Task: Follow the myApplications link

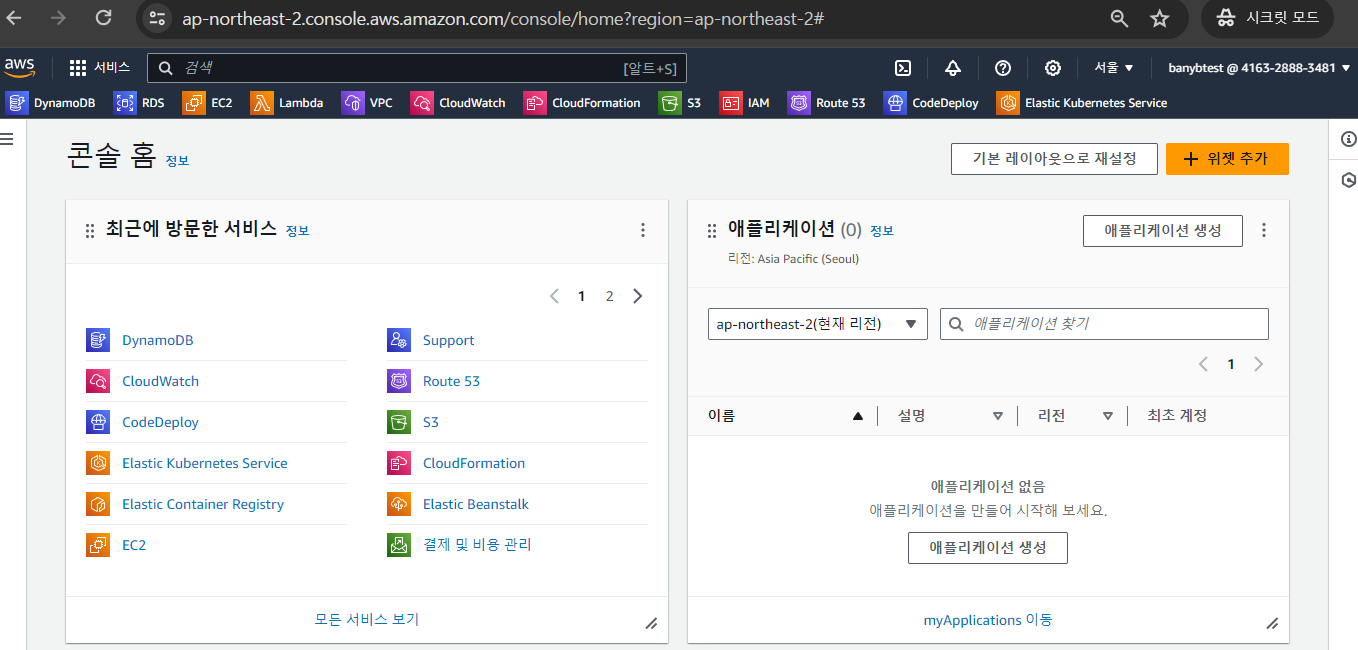Action: pyautogui.click(x=988, y=620)
